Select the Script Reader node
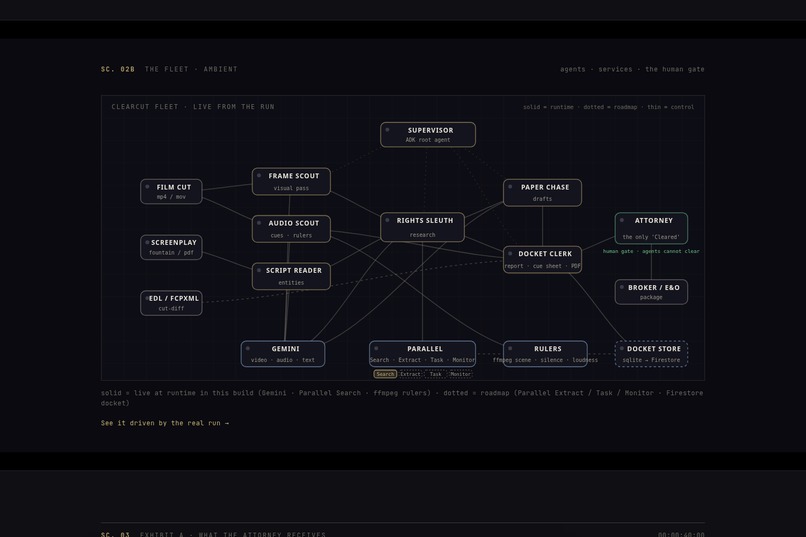Screen dimensions: 806x537 click(291, 276)
